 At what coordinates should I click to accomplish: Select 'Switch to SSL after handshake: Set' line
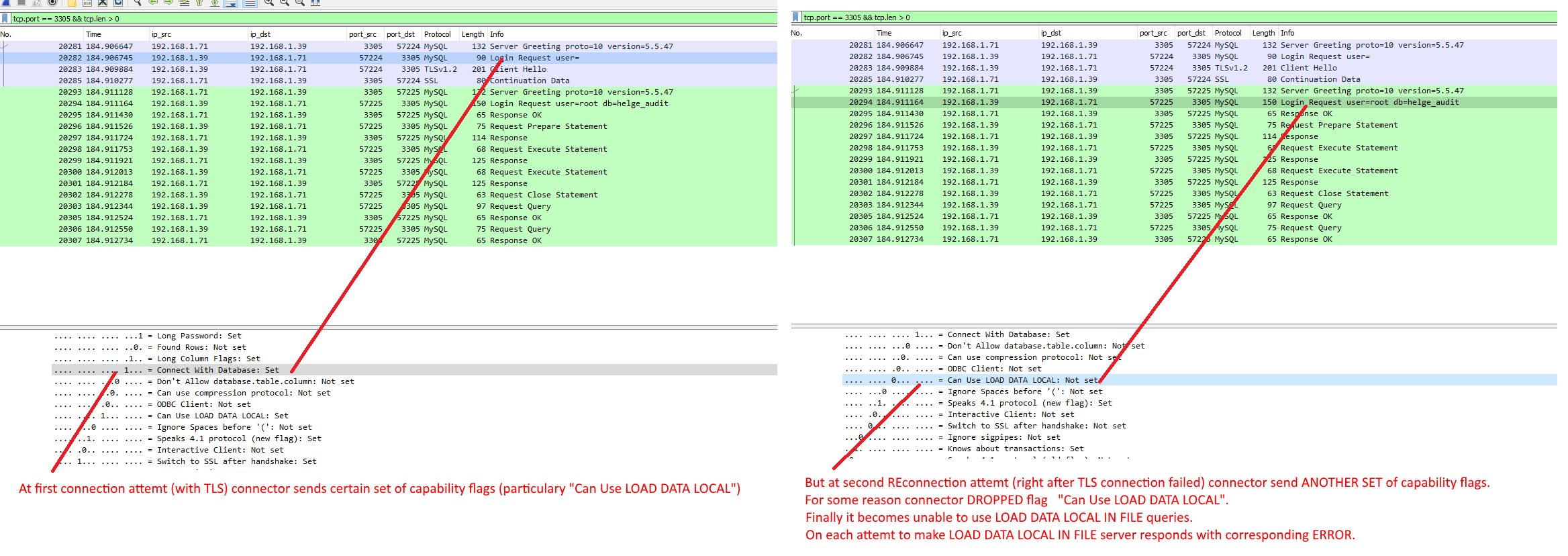tap(236, 461)
